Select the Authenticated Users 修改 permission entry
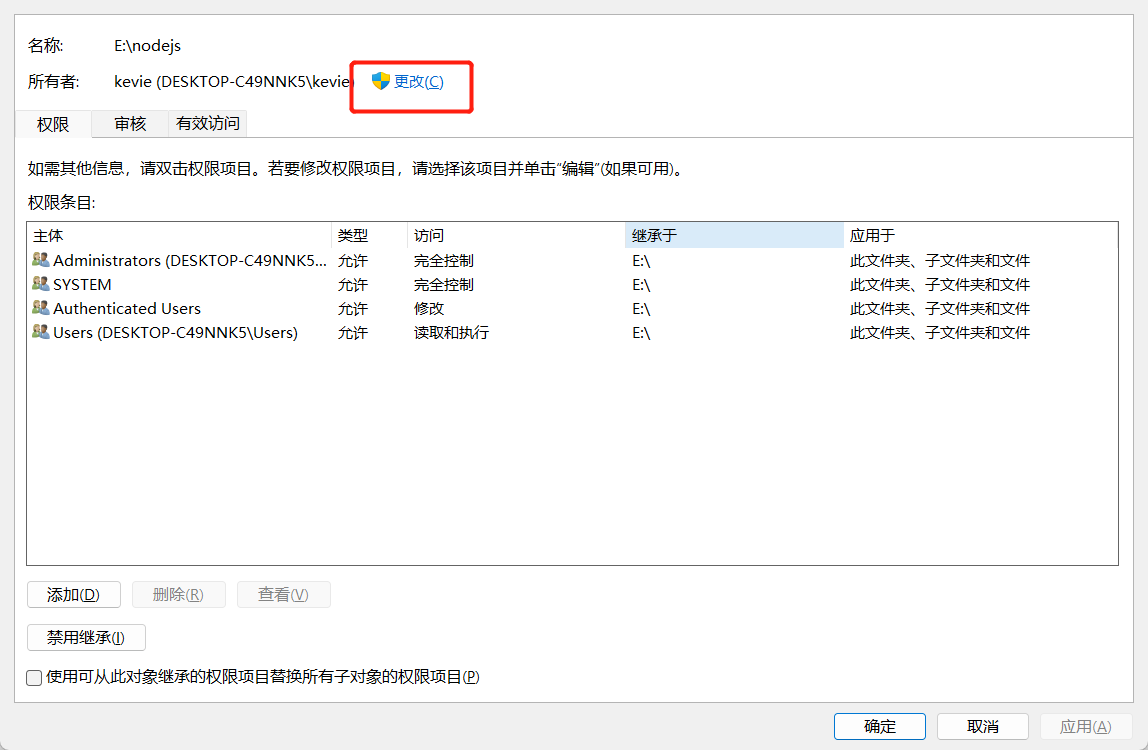The width and height of the screenshot is (1148, 750). [430, 309]
